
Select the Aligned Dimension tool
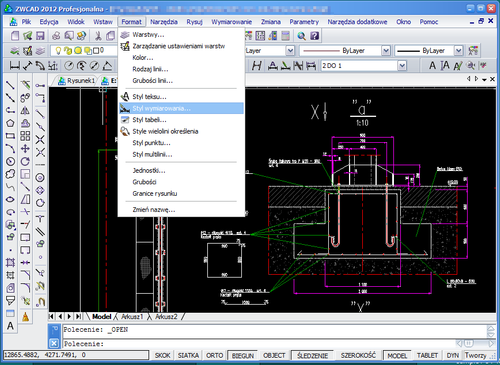[27, 66]
